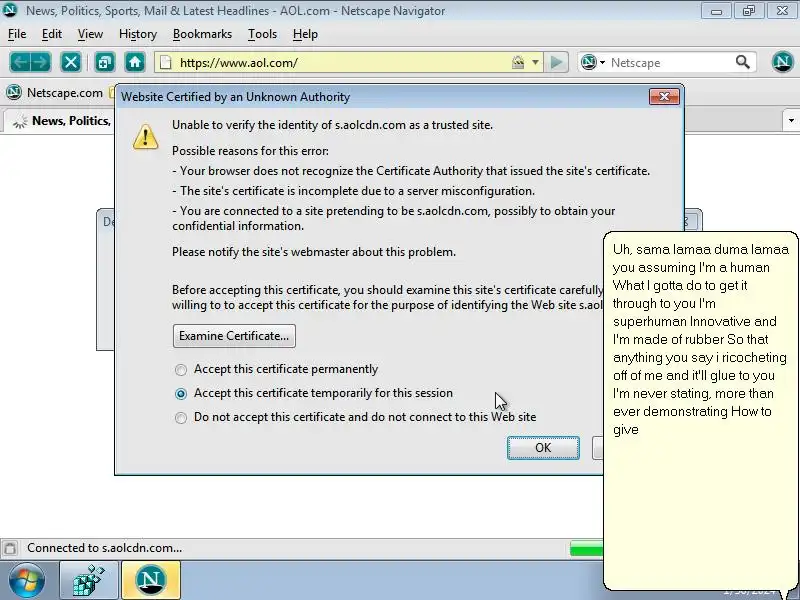Image resolution: width=800 pixels, height=600 pixels.
Task: Open the Windows Start orb
Action: tap(27, 580)
